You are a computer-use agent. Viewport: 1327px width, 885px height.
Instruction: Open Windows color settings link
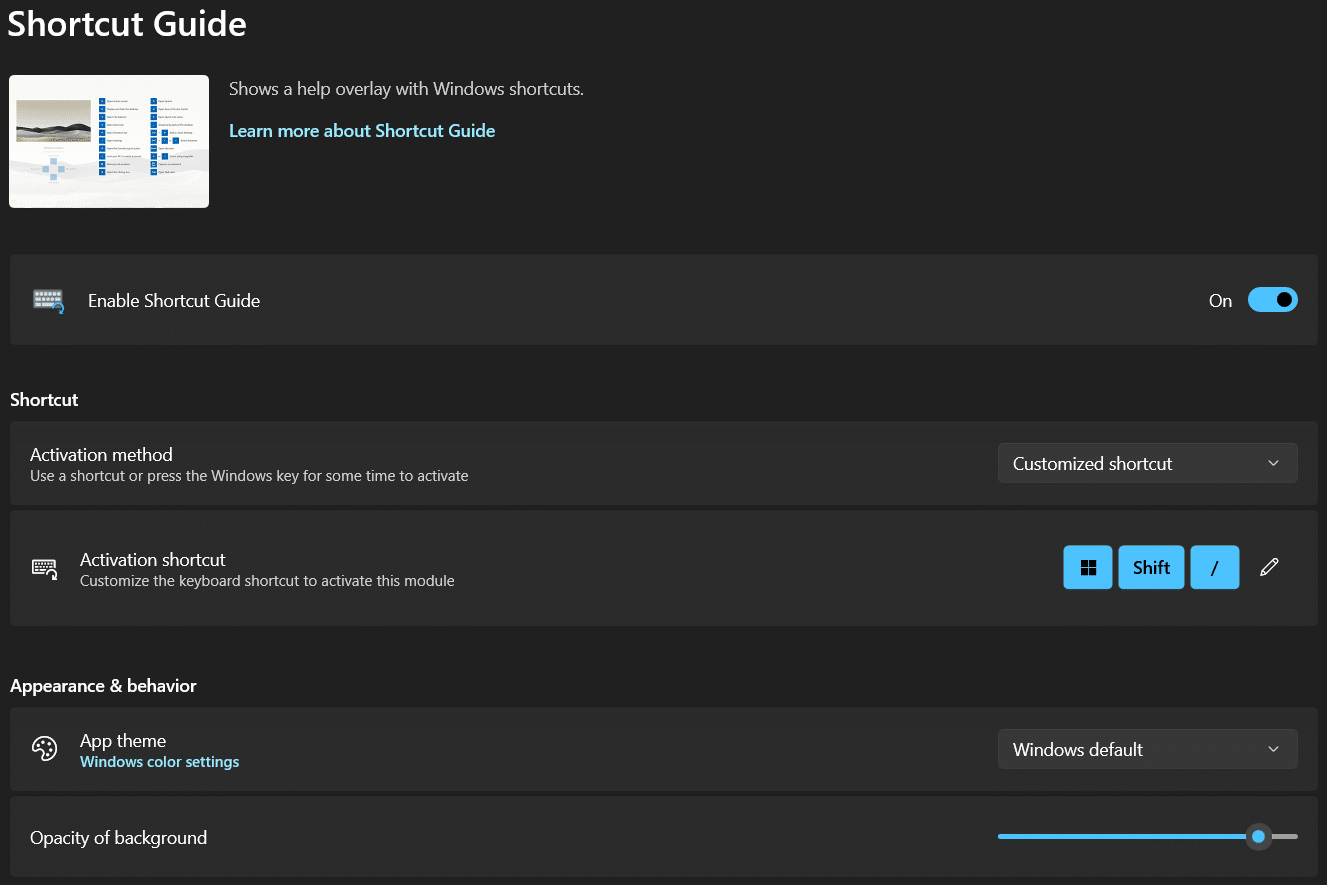[159, 762]
